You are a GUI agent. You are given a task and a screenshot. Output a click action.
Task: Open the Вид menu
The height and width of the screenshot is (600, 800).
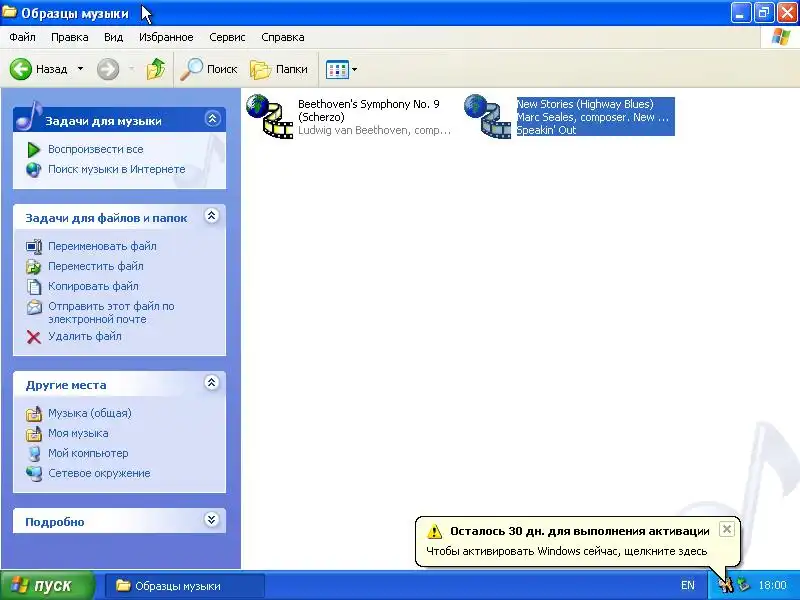(113, 37)
